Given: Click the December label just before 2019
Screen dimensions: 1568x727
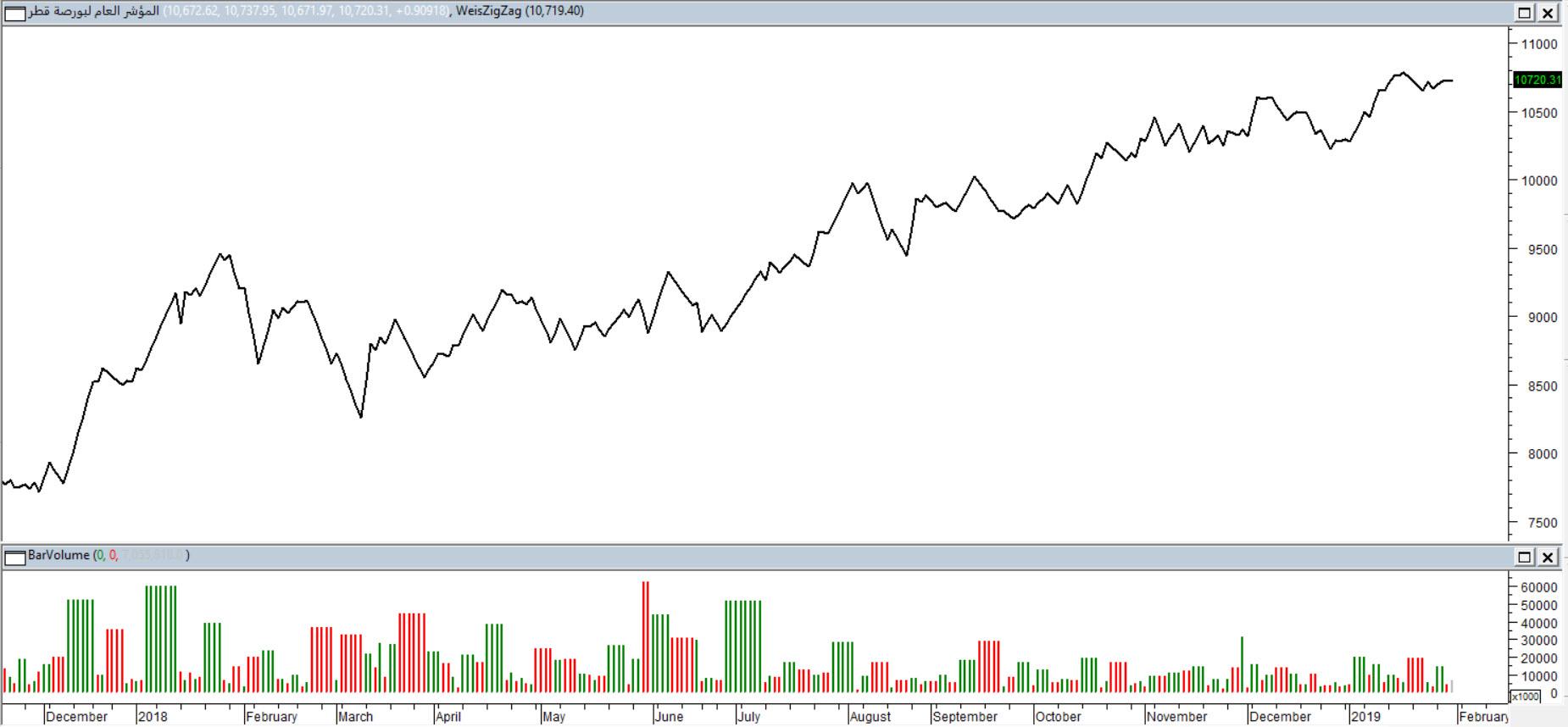Looking at the screenshot, I should 1280,716.
